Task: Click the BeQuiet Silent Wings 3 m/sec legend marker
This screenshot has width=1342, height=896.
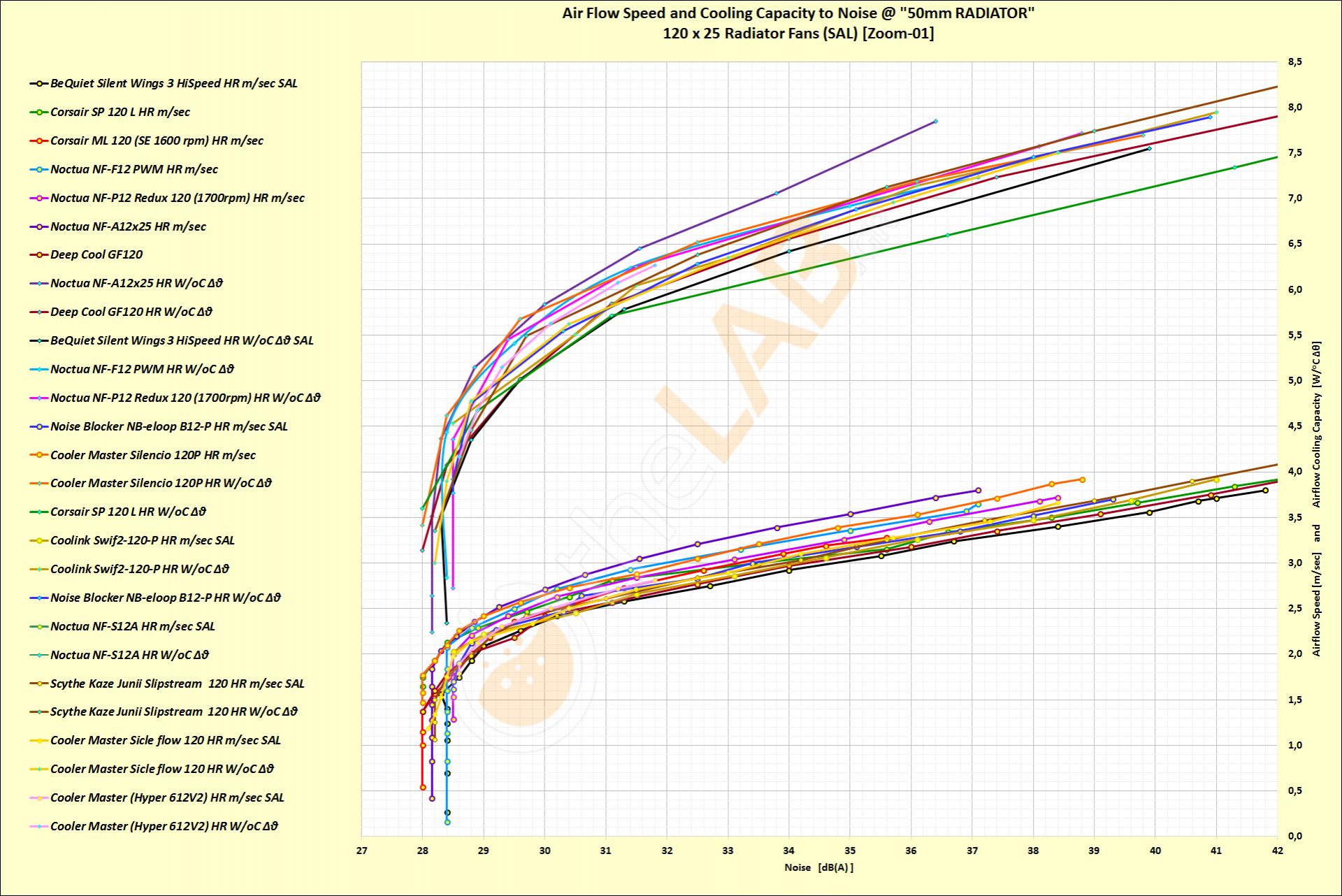Action: [x=38, y=83]
